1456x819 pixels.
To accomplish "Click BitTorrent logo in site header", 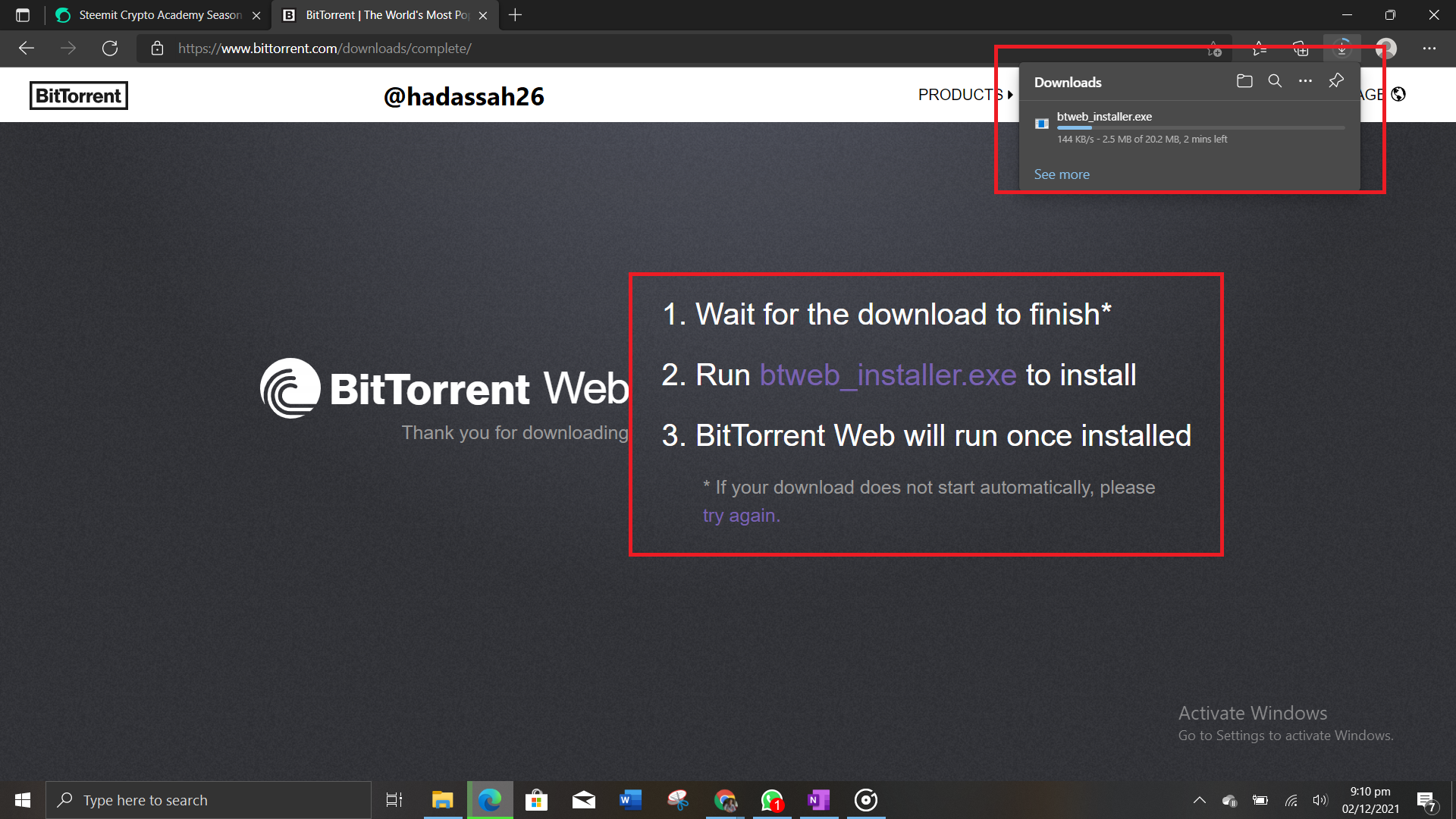I will [x=79, y=96].
